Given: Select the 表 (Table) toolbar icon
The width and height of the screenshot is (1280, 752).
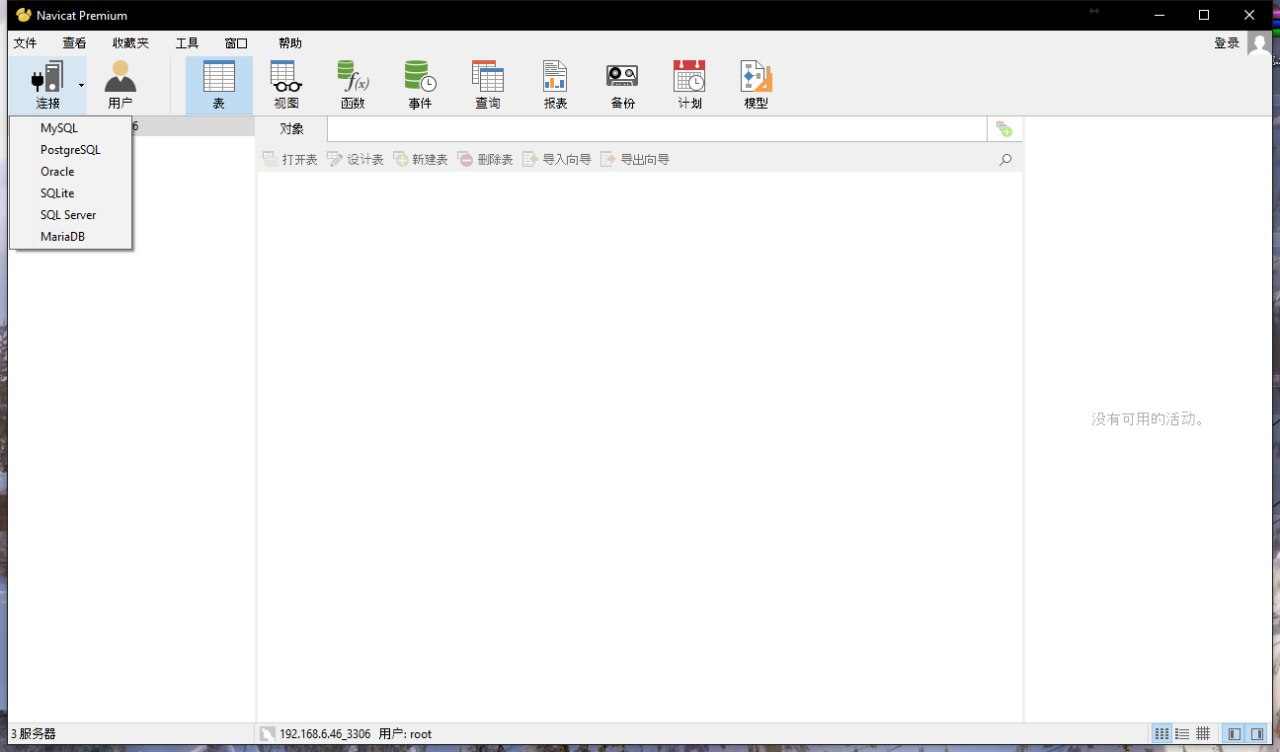Looking at the screenshot, I should [219, 77].
